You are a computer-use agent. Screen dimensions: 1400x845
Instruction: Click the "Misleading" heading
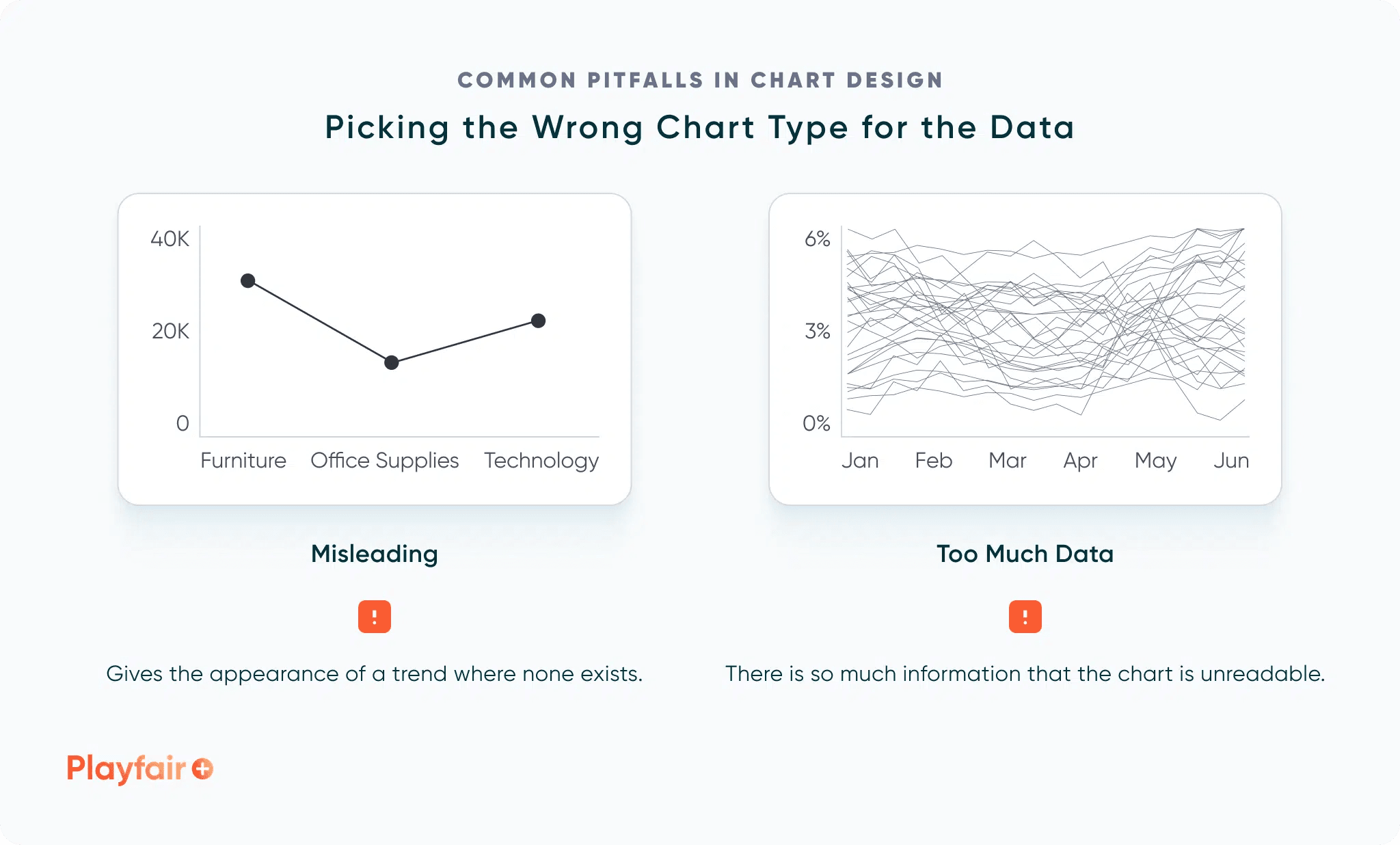click(374, 554)
